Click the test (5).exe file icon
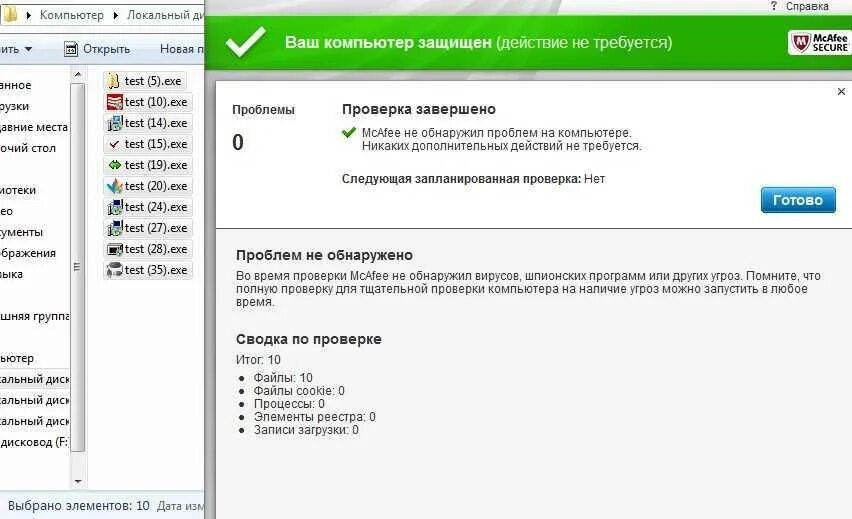 coord(114,81)
